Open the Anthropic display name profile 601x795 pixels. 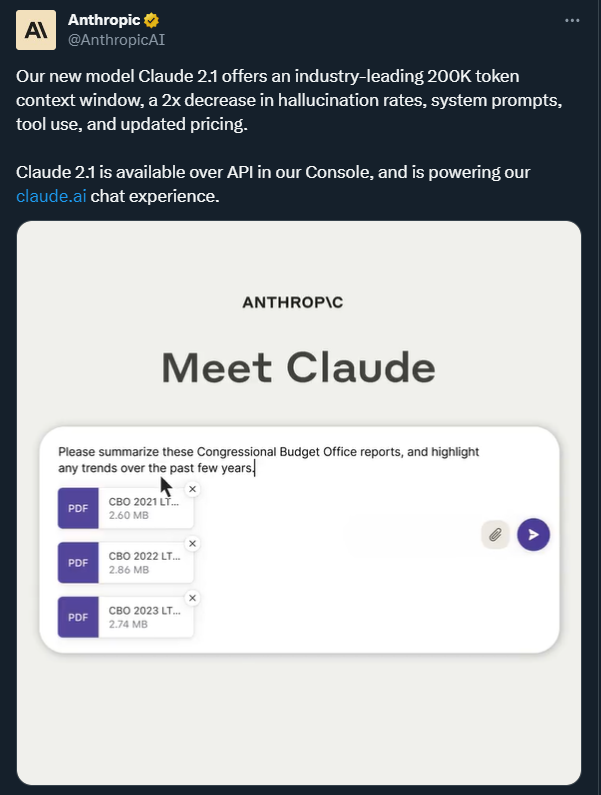(x=105, y=20)
